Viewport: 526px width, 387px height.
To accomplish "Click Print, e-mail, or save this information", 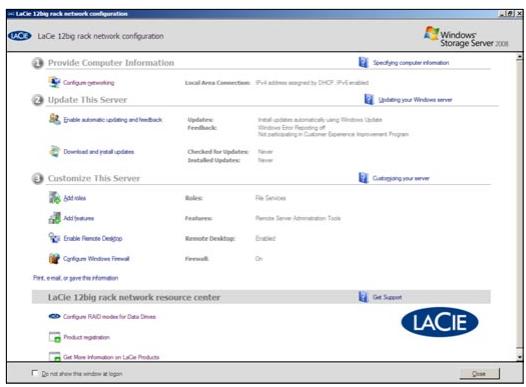I will [x=75, y=278].
